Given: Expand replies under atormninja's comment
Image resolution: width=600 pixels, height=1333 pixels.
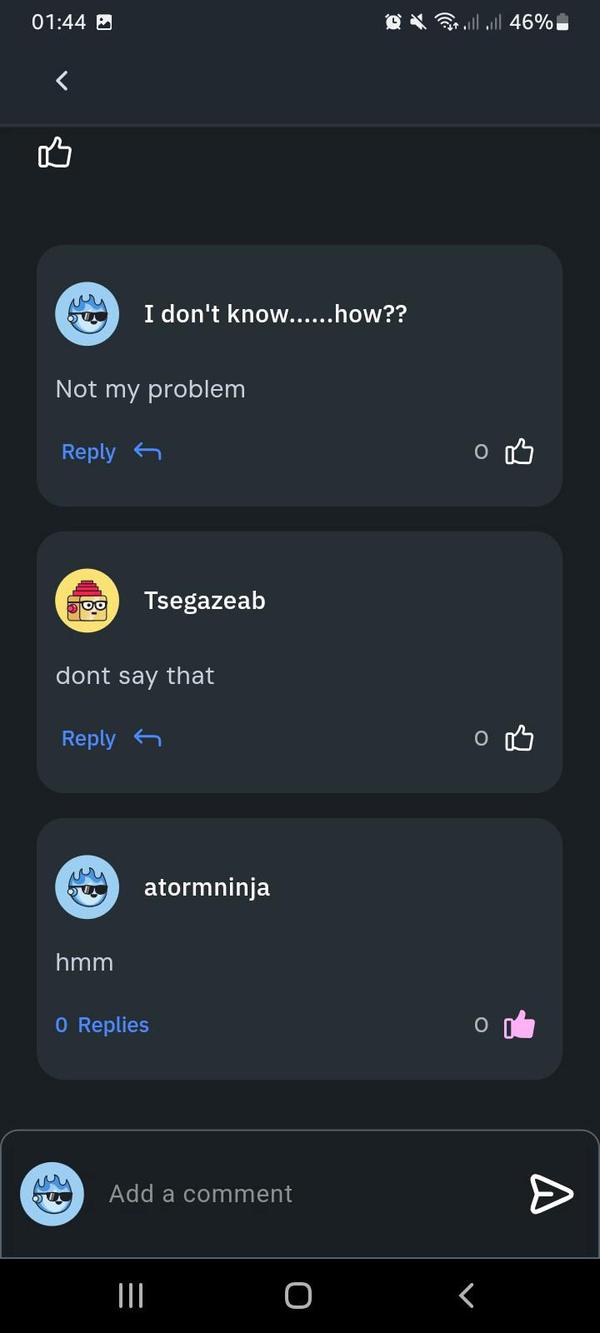Looking at the screenshot, I should point(101,1024).
